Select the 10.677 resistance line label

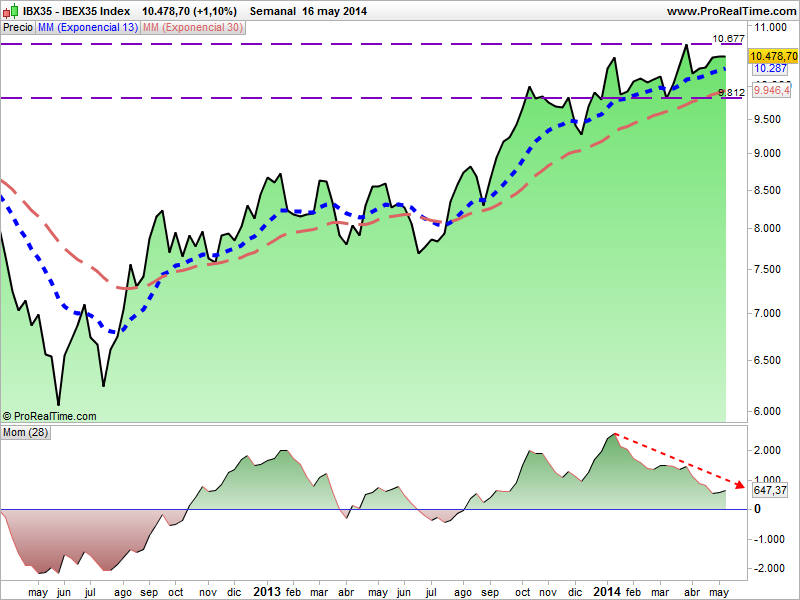point(727,38)
